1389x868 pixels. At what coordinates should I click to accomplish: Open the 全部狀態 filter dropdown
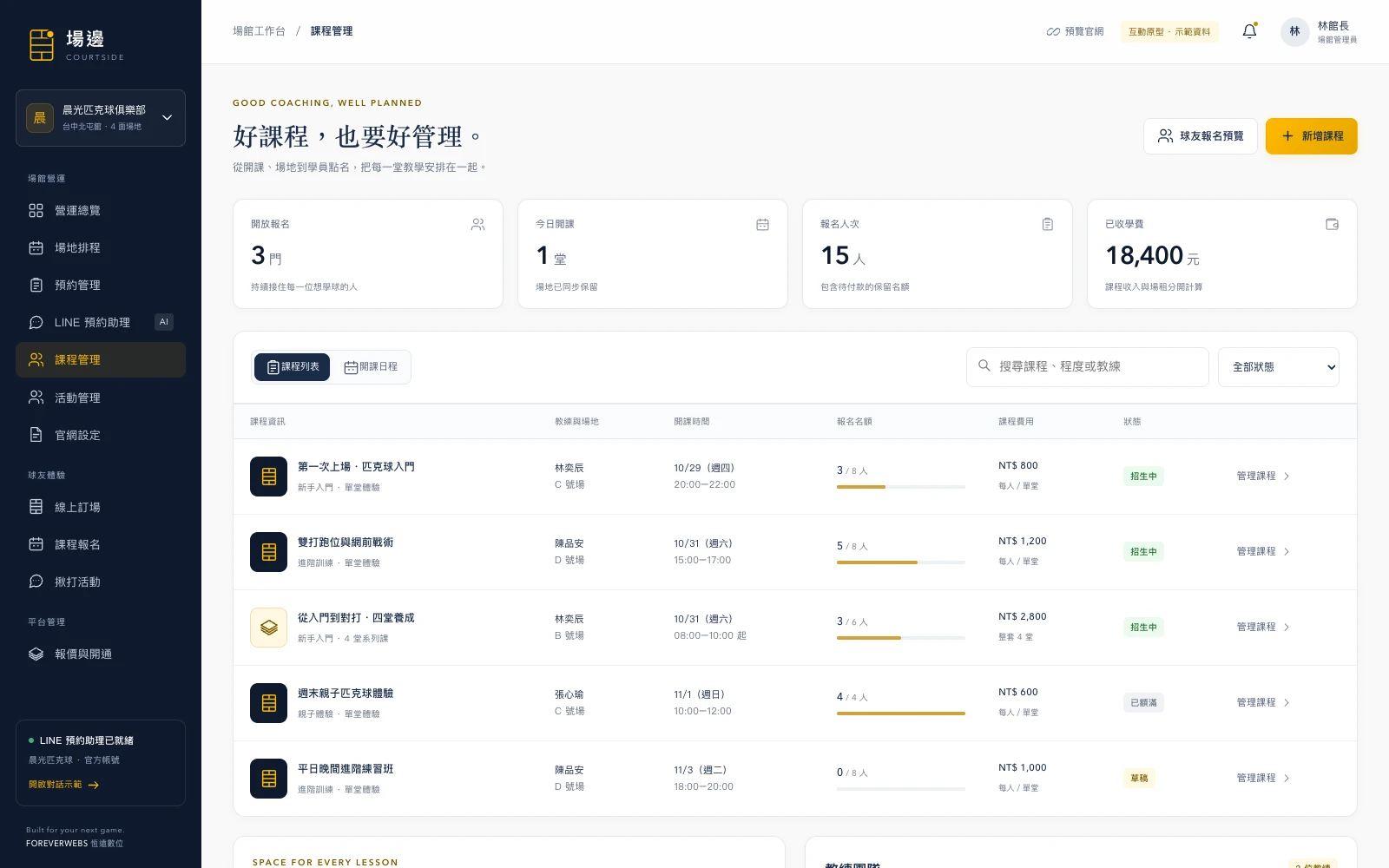click(1279, 367)
